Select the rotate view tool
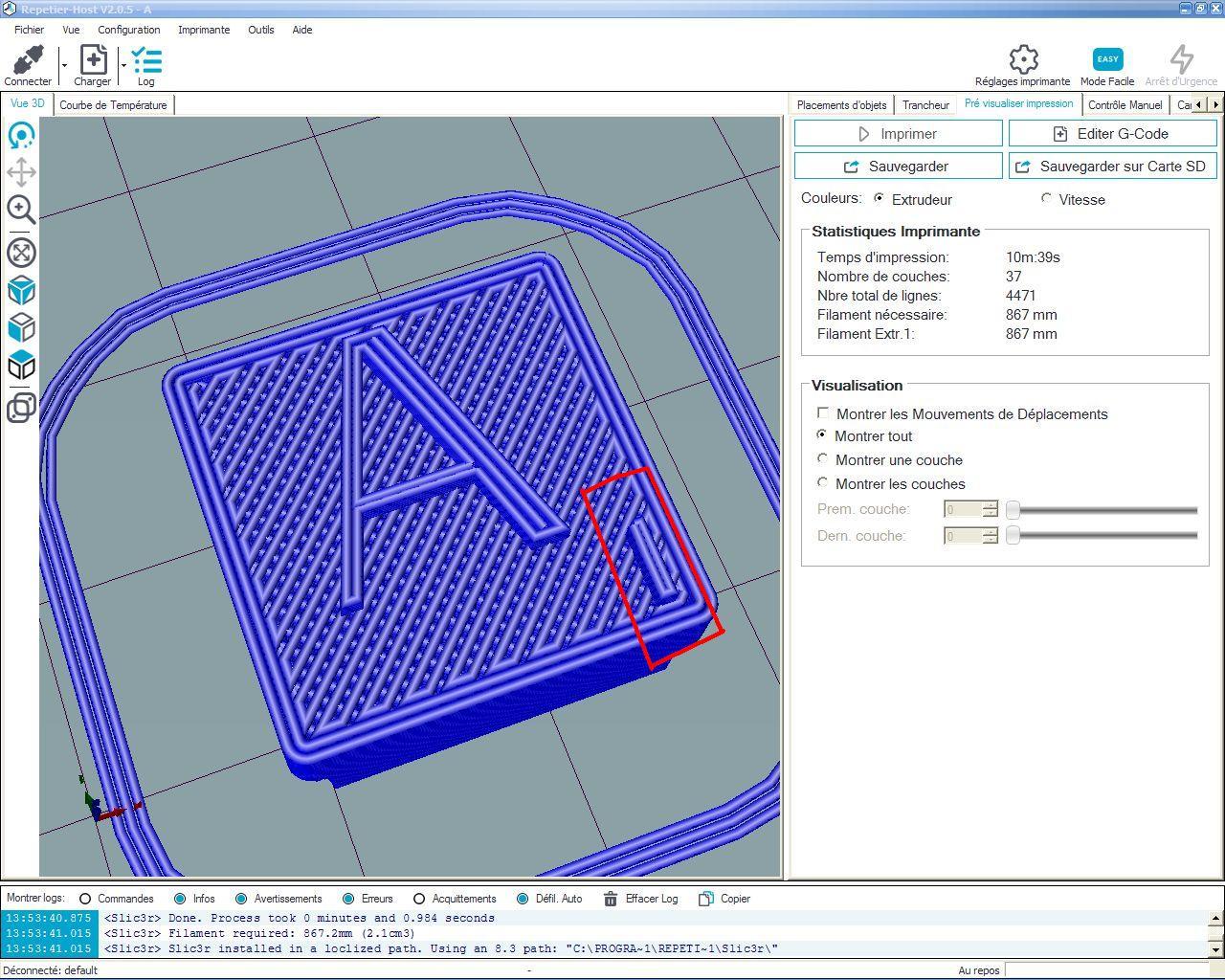The width and height of the screenshot is (1225, 980). coord(21,135)
